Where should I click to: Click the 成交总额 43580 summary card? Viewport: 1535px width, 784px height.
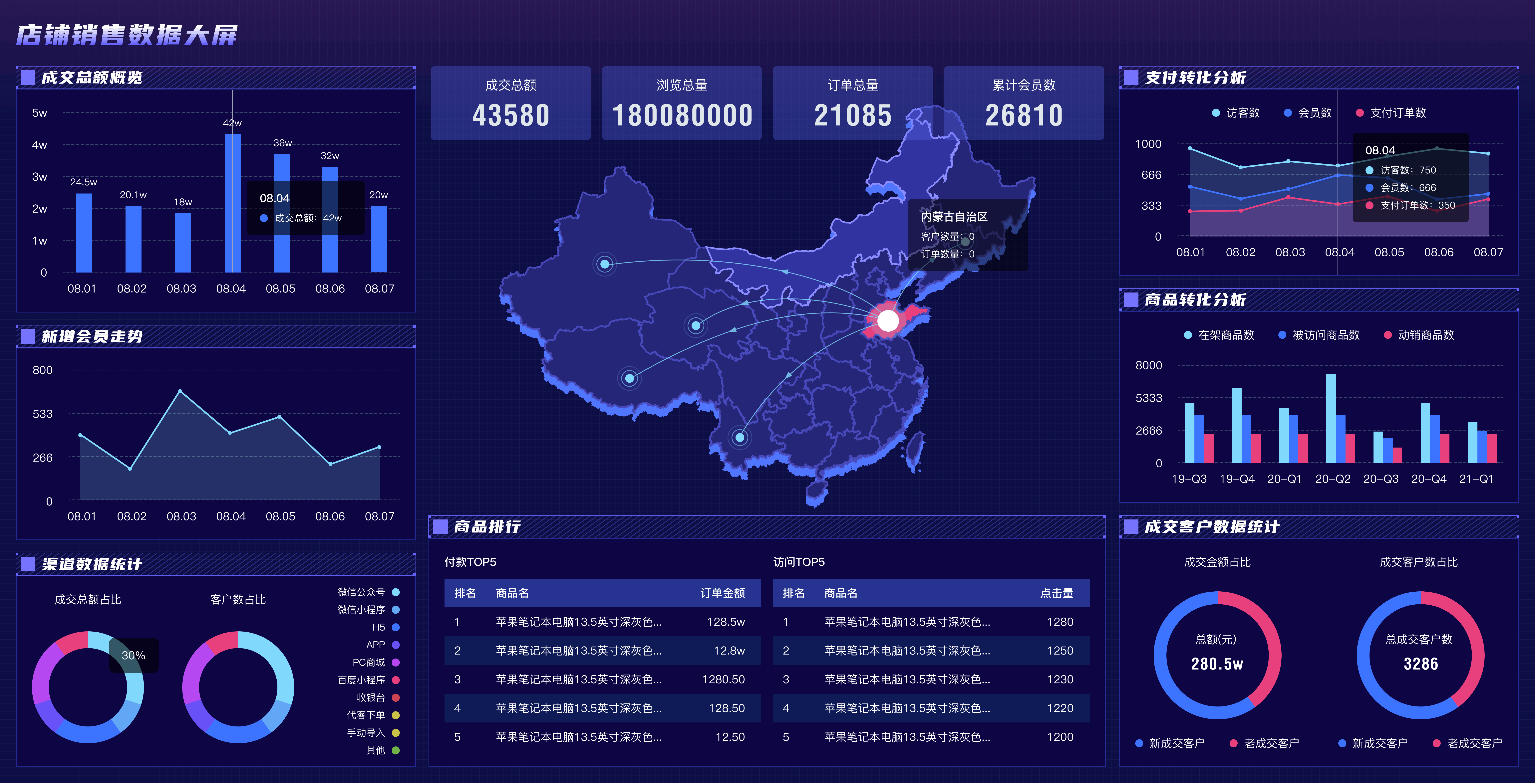click(x=511, y=103)
